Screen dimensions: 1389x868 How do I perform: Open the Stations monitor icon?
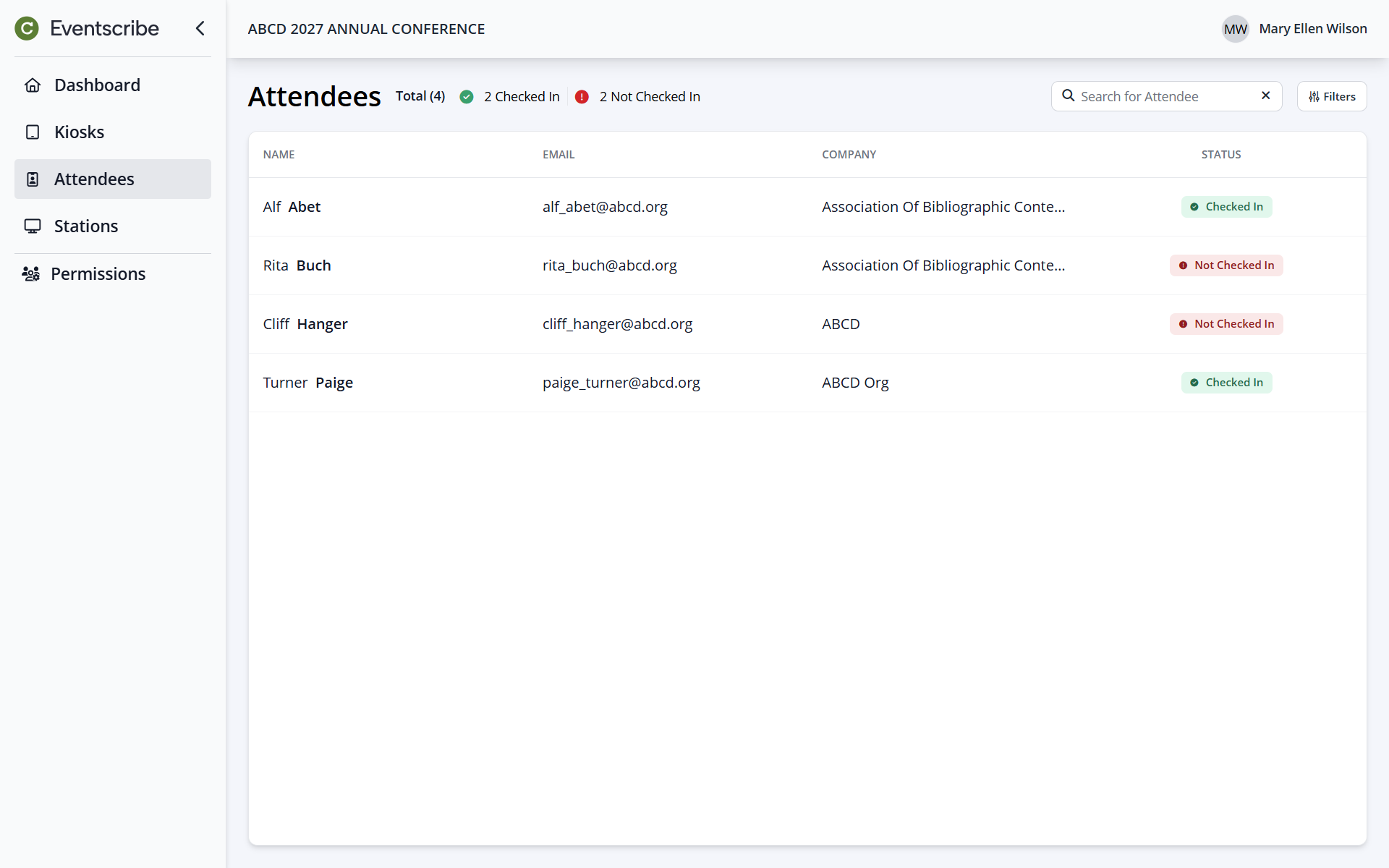(33, 226)
